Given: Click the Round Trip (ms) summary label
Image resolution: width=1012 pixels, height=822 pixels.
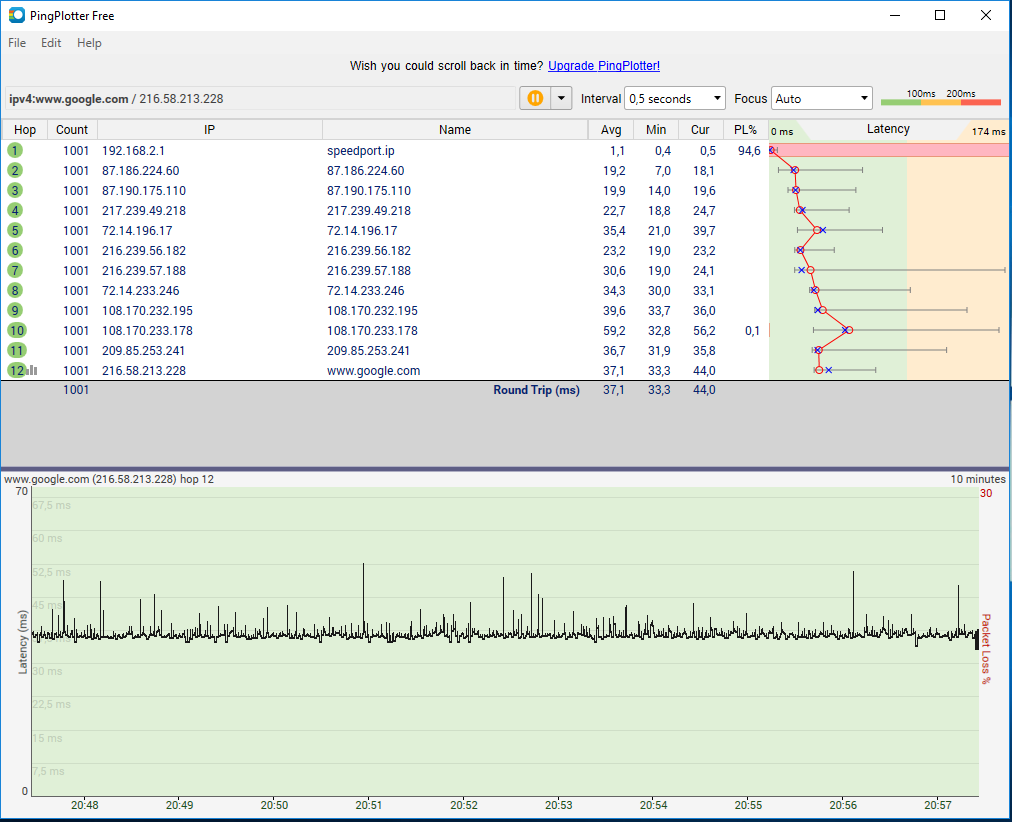Looking at the screenshot, I should (536, 390).
